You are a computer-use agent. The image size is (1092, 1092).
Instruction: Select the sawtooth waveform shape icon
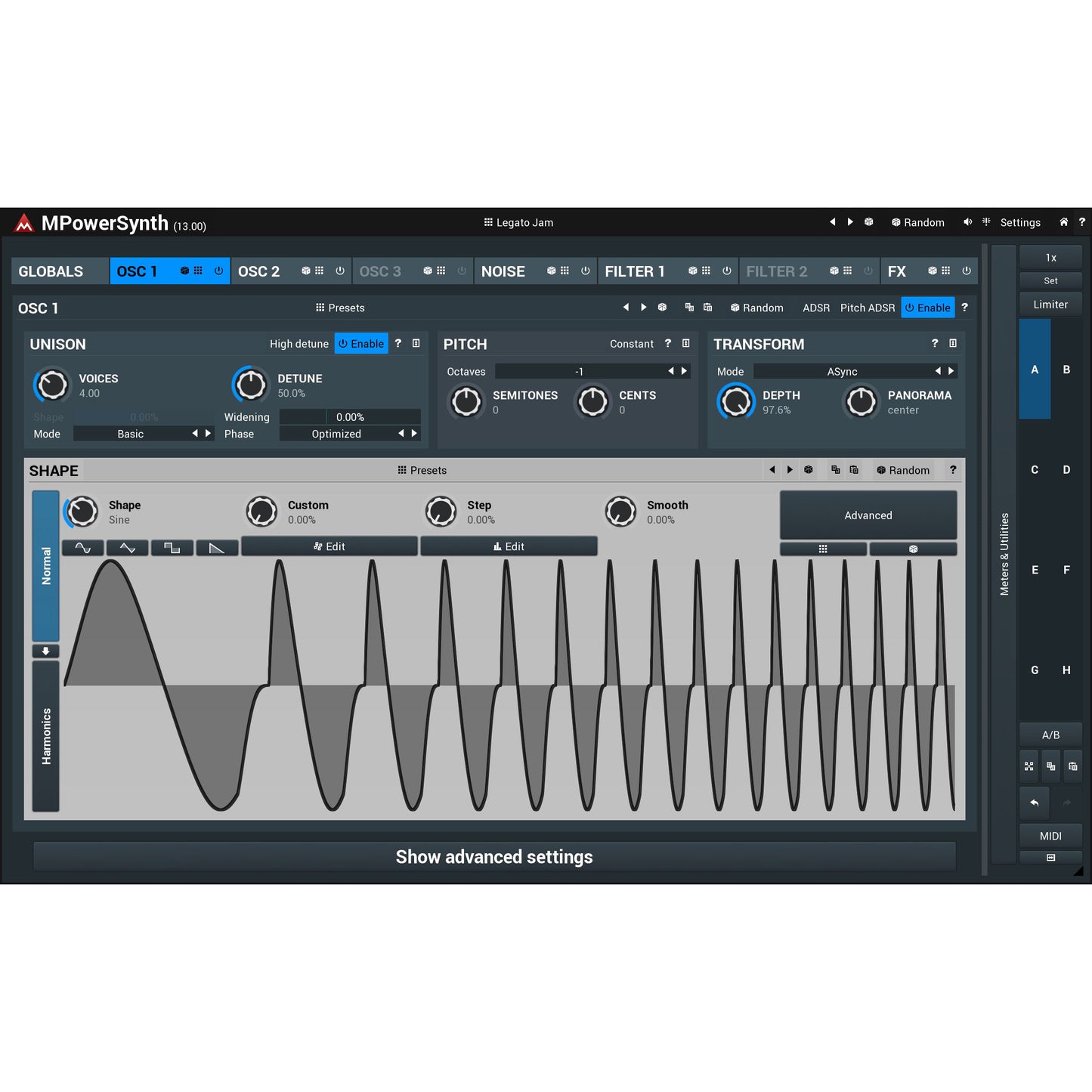pyautogui.click(x=217, y=547)
